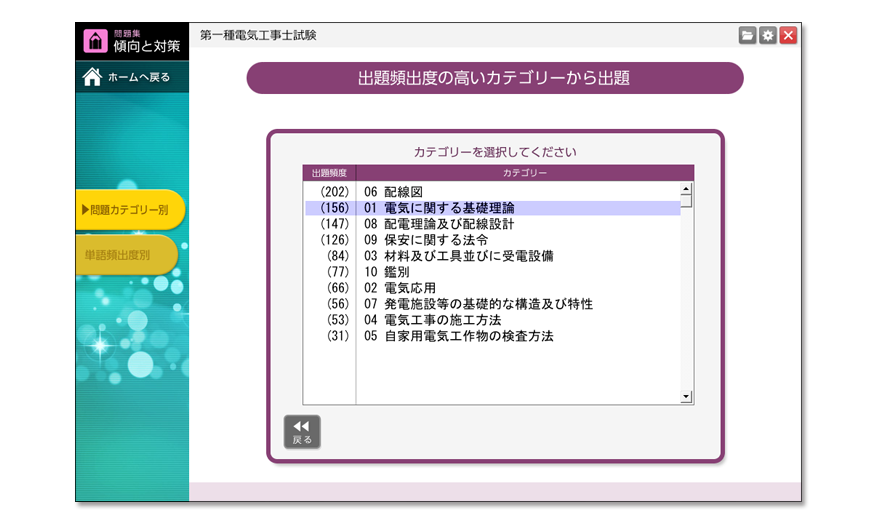Click frequency value (77) in the list
Viewport: 880px width, 530px height.
click(x=338, y=272)
